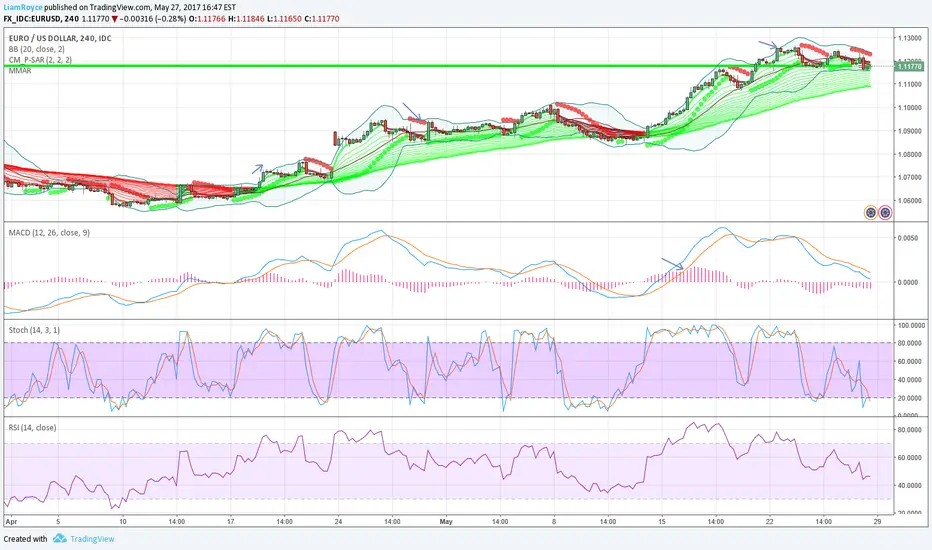Click the 1.08000 price axis label
932x550 pixels.
[909, 155]
